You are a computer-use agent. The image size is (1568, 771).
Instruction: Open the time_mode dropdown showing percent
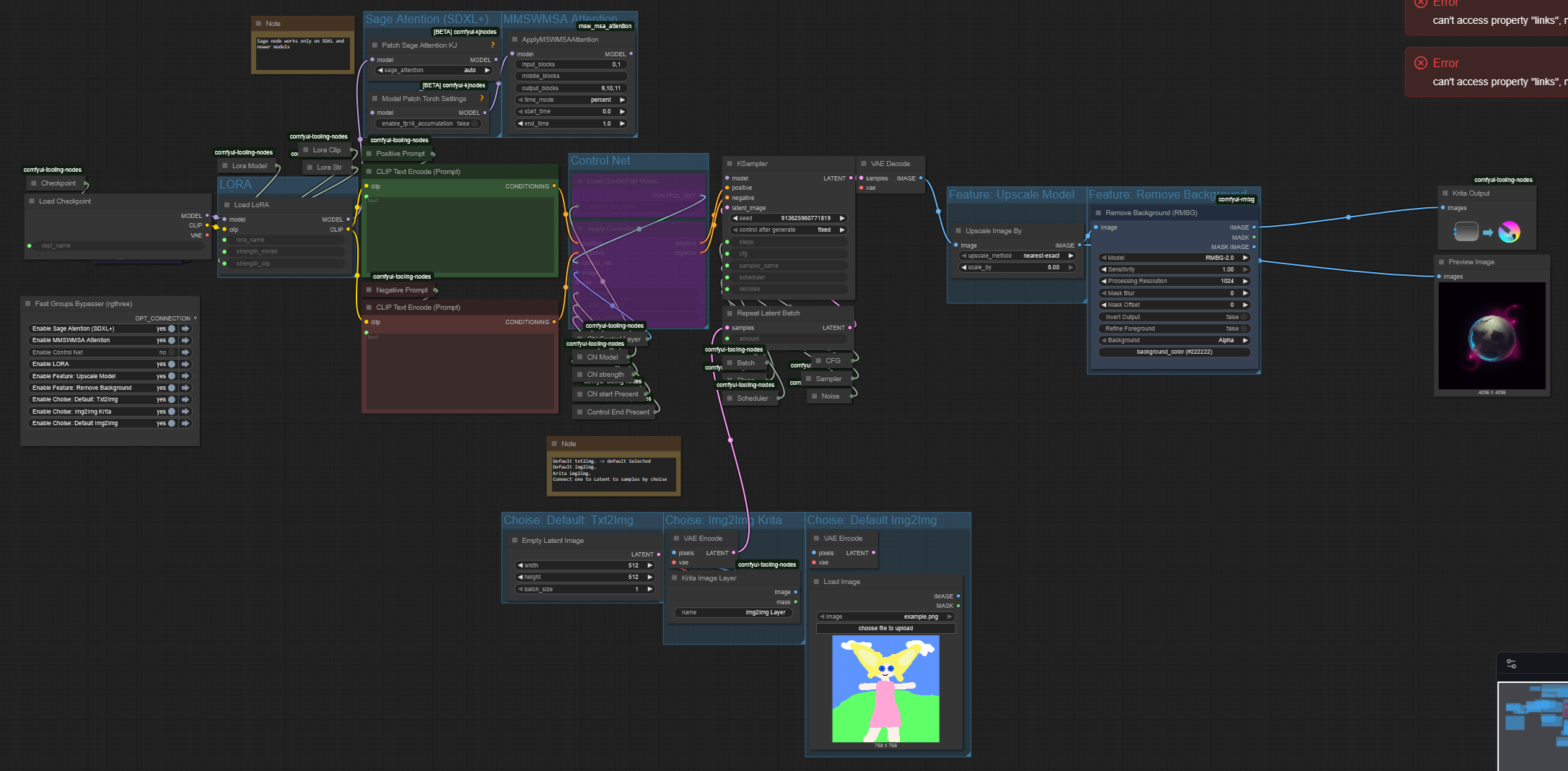click(571, 100)
